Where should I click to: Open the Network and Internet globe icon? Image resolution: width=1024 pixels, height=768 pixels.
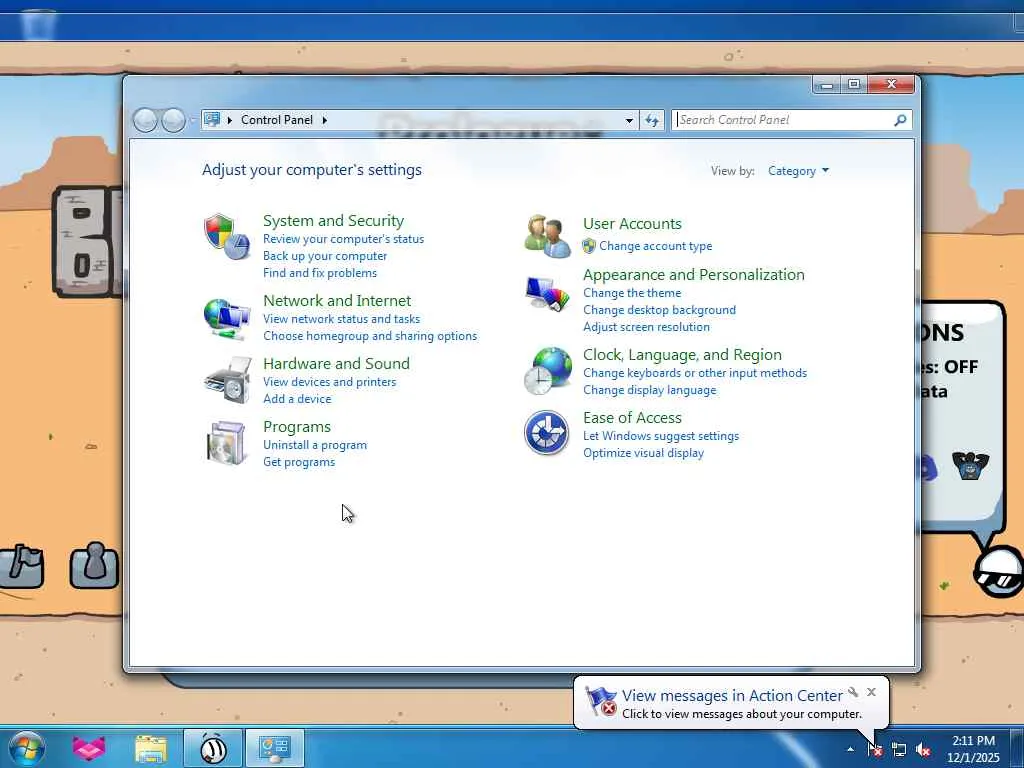coord(227,319)
